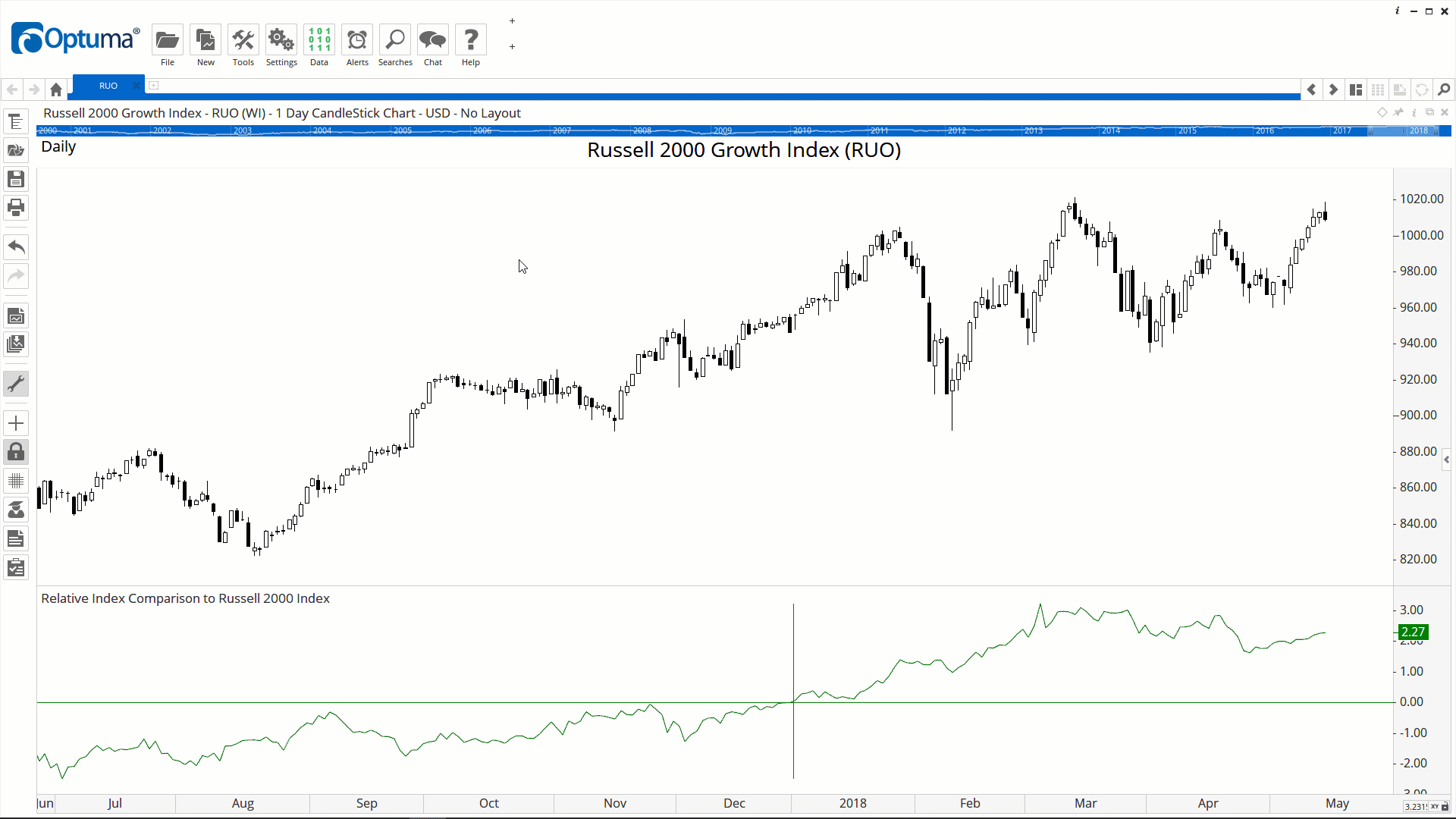The height and width of the screenshot is (819, 1456).
Task: Click the 900.00 price scale label
Action: point(1418,415)
